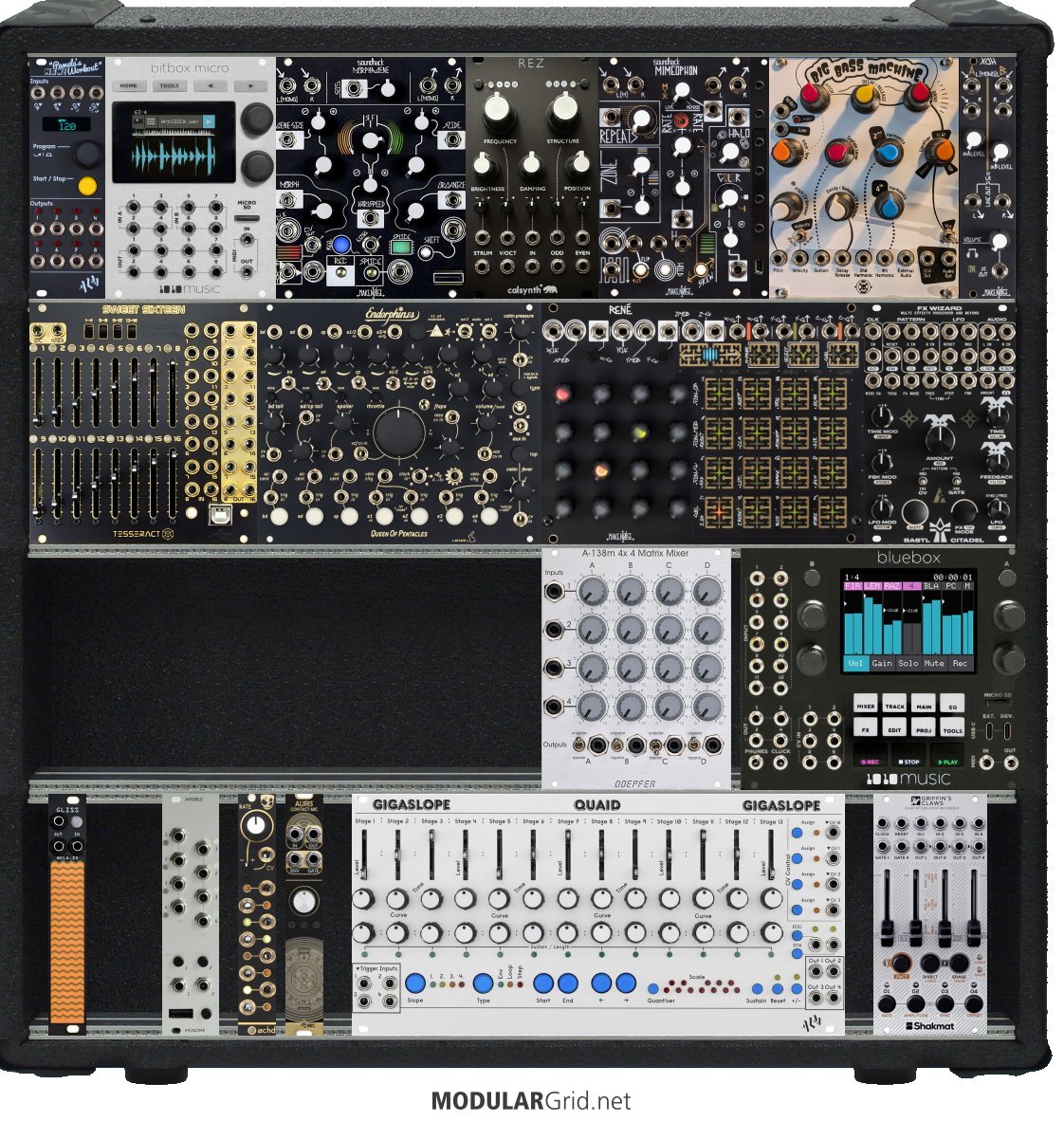Click the Type button on Quaid Gigaslope
Screen dimensions: 1064x1121
pyautogui.click(x=484, y=983)
